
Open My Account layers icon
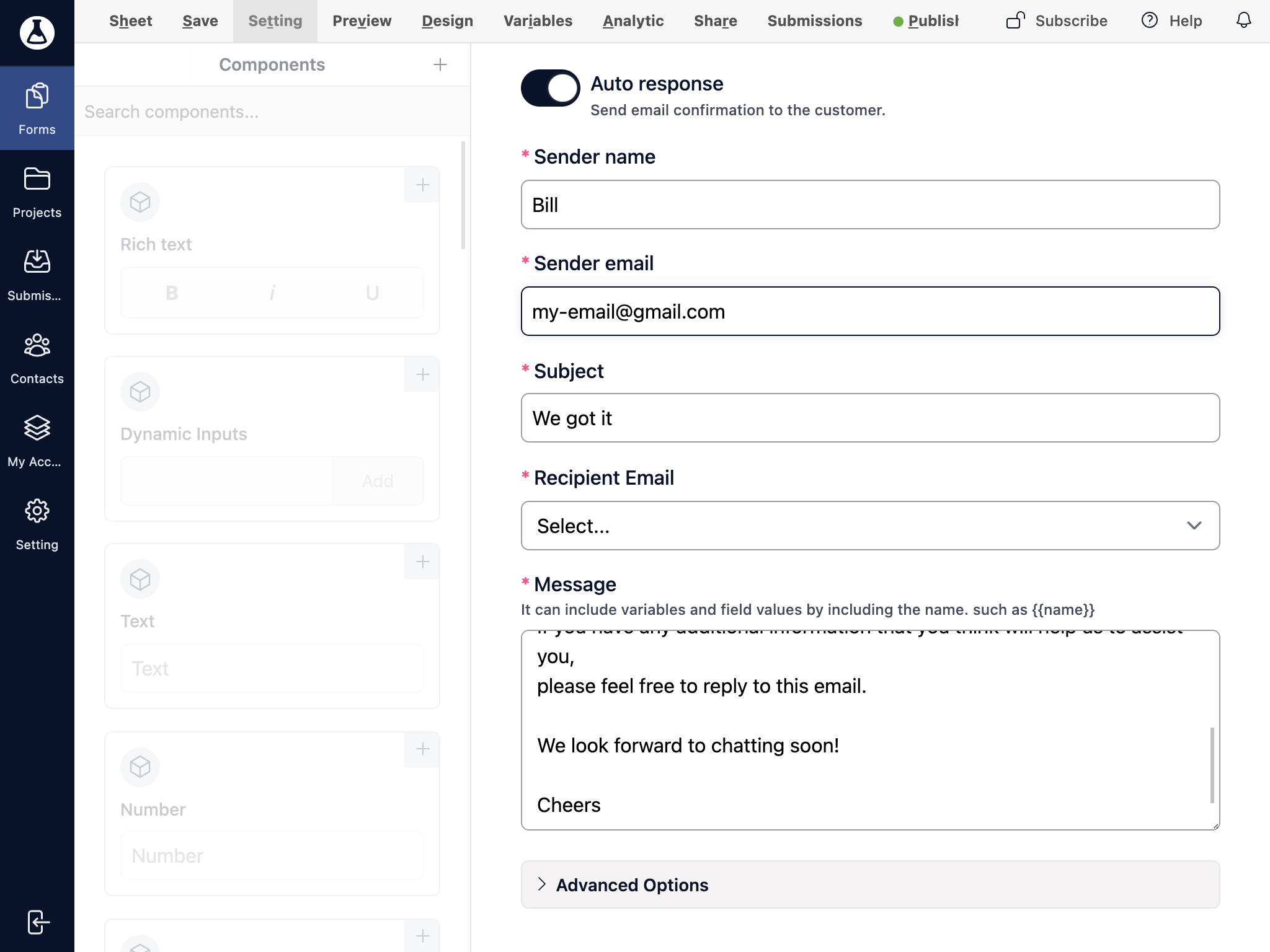37,428
